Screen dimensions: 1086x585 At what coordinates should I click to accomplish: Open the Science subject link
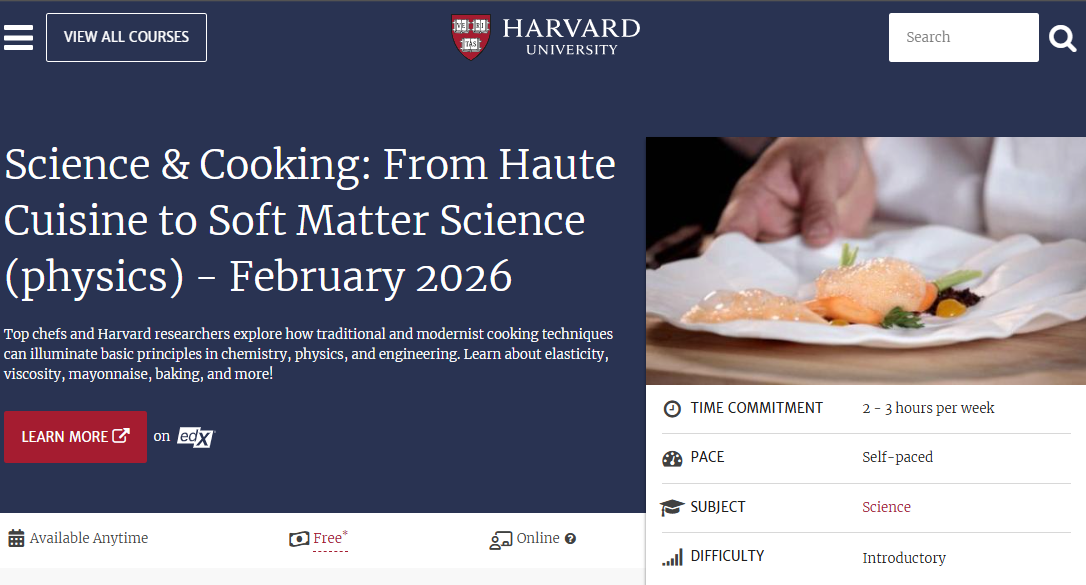click(x=886, y=507)
